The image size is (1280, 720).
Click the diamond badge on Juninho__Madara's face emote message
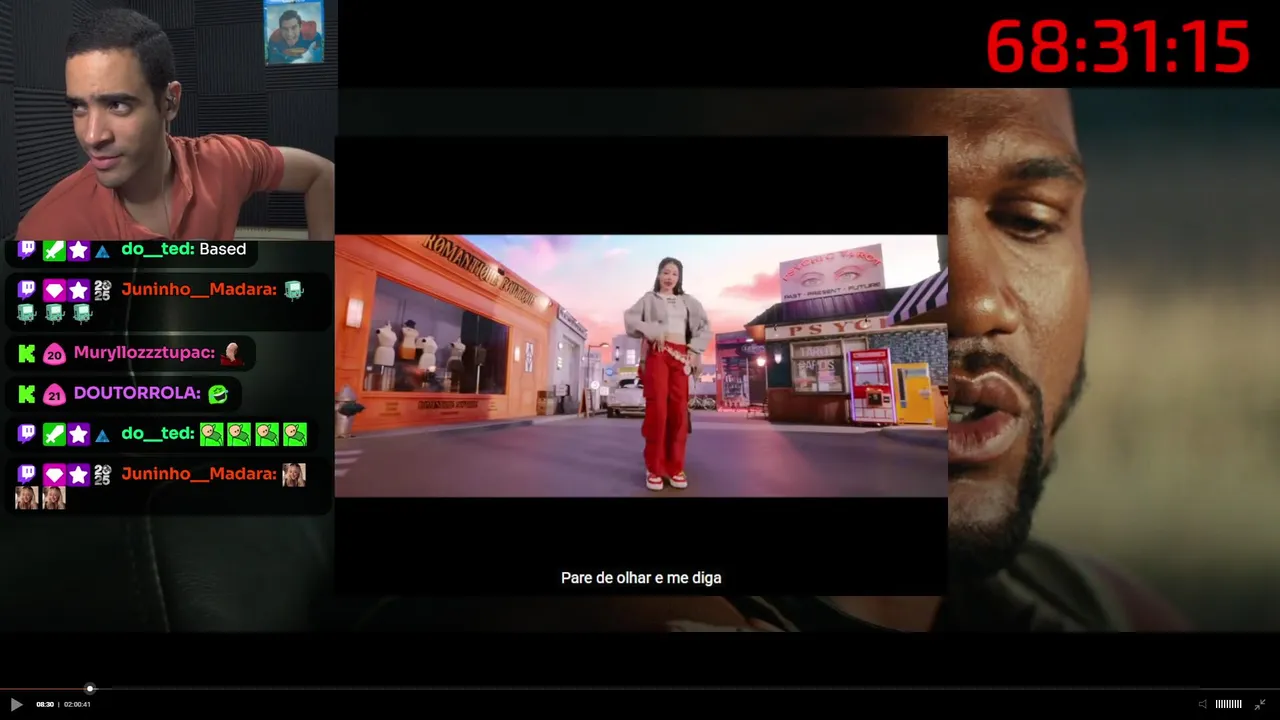click(x=54, y=474)
